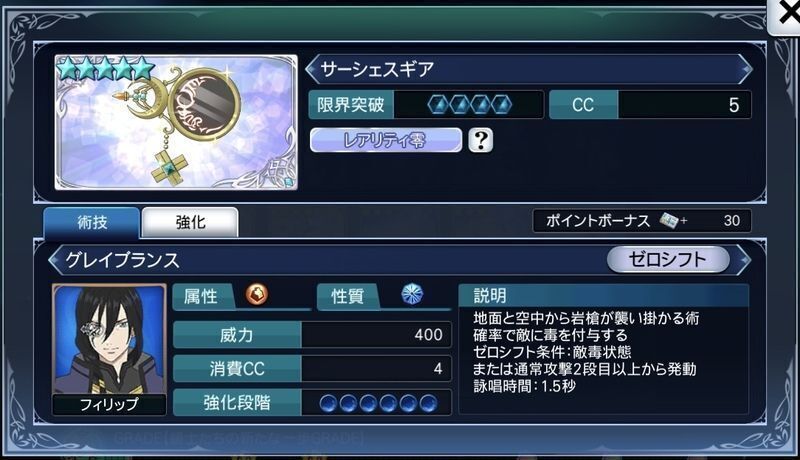
Task: Toggle the レアリティ零 rarity button
Action: 386,140
